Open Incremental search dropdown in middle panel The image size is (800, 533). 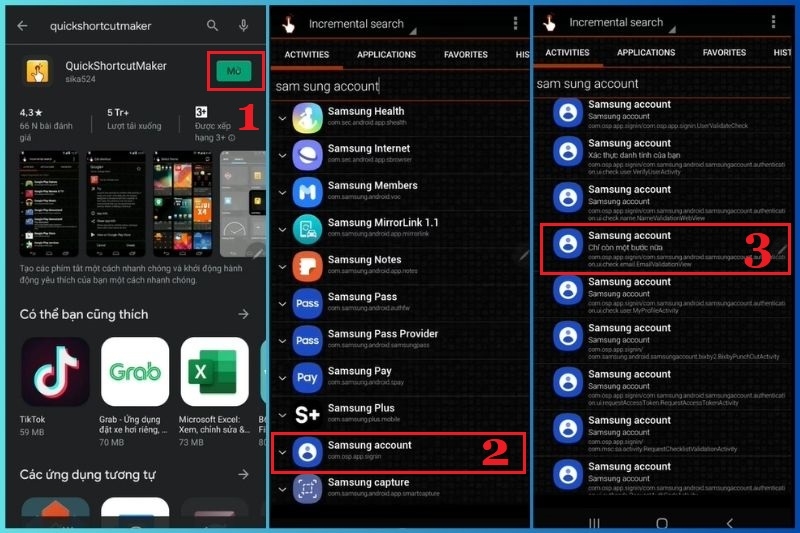click(361, 24)
